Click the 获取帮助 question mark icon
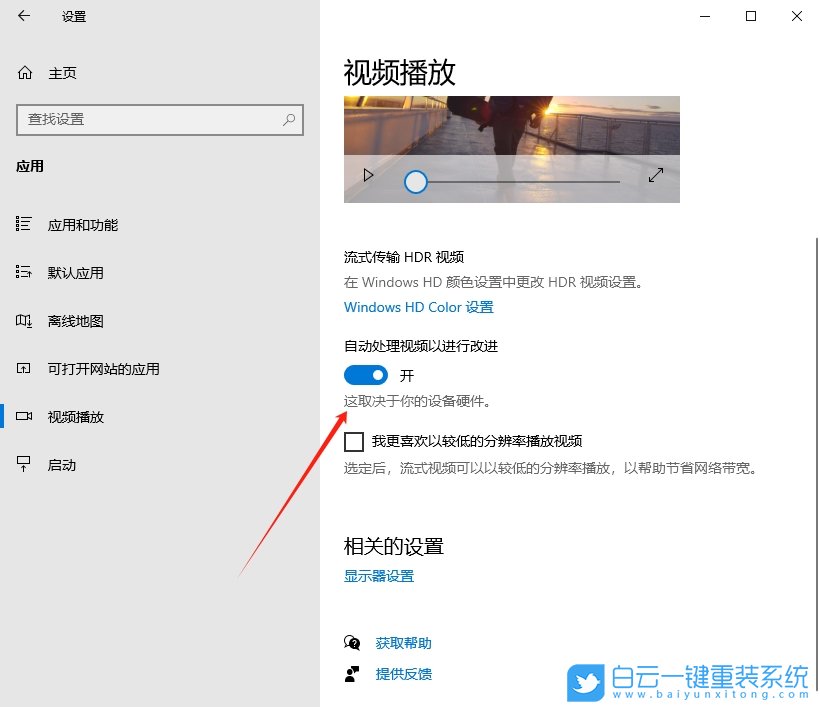The height and width of the screenshot is (707, 820). point(352,642)
